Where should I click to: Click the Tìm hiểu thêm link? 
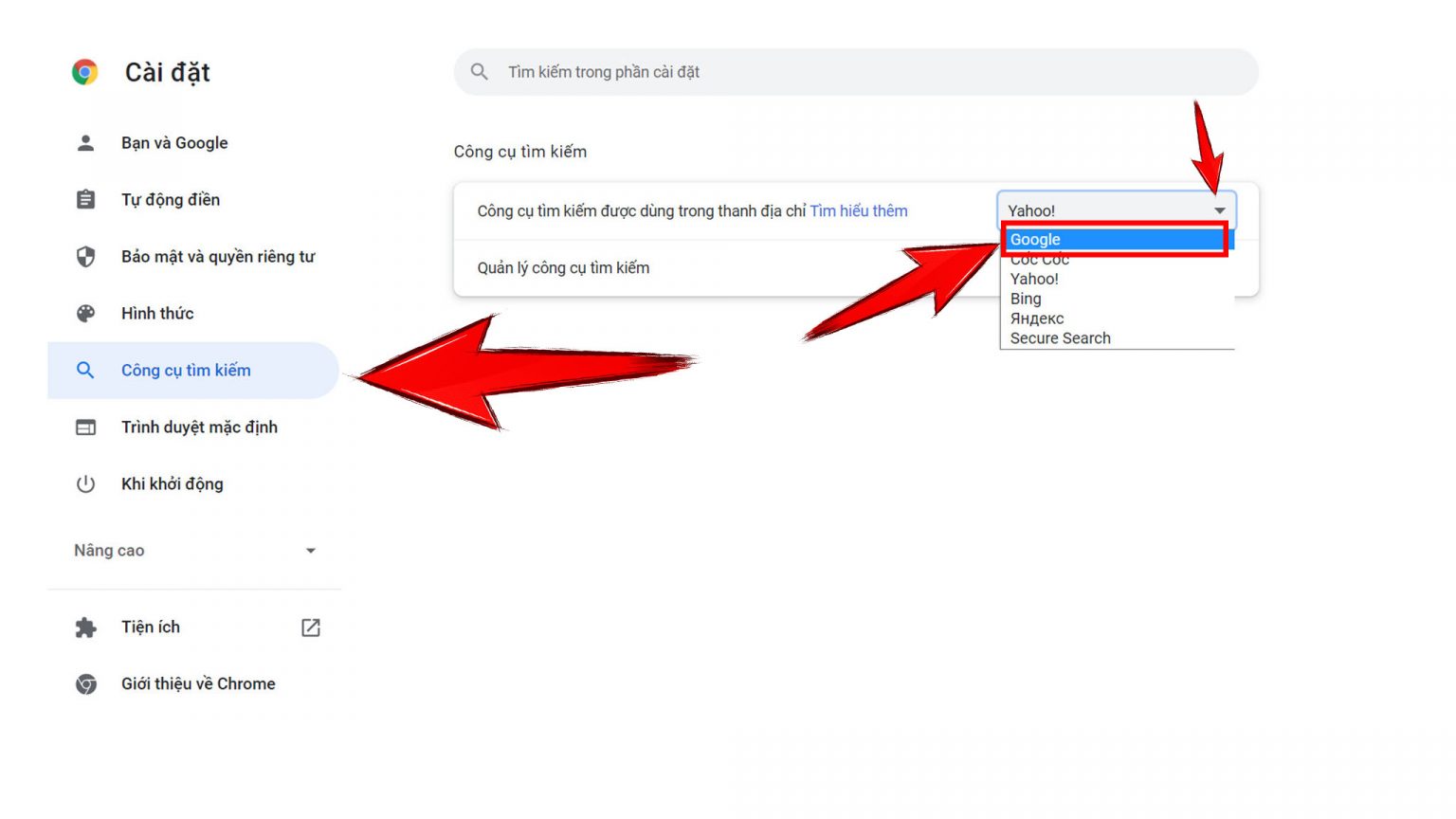click(858, 211)
